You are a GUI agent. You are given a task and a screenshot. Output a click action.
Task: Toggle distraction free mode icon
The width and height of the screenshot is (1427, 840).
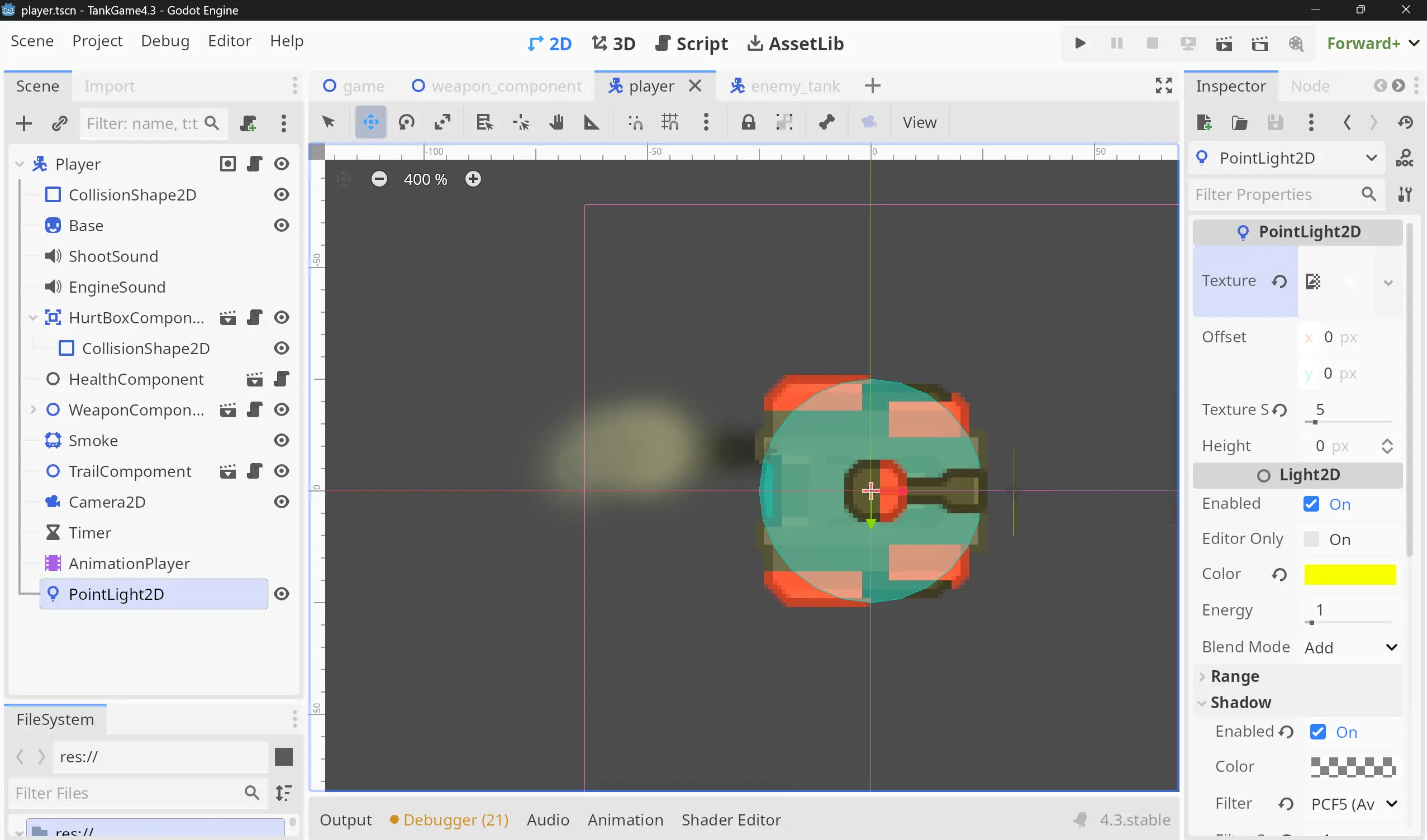1164,86
